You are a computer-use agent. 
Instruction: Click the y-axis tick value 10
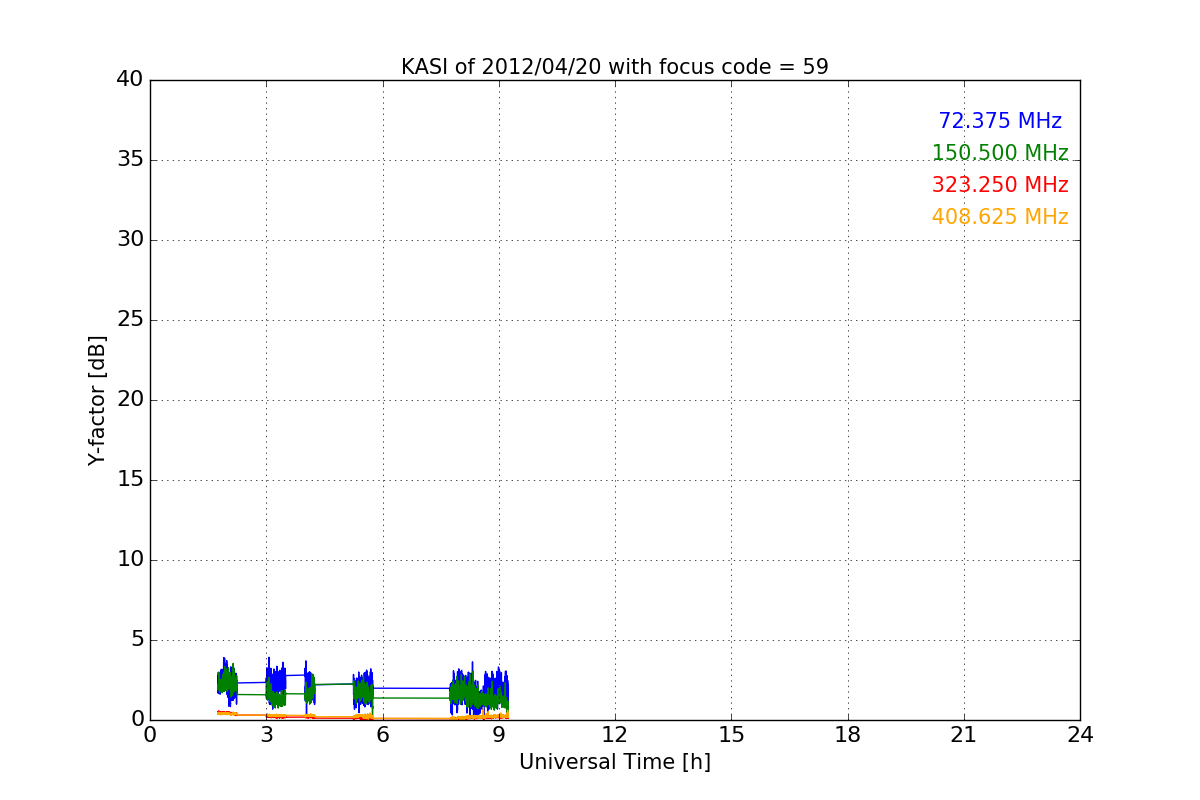tap(130, 560)
